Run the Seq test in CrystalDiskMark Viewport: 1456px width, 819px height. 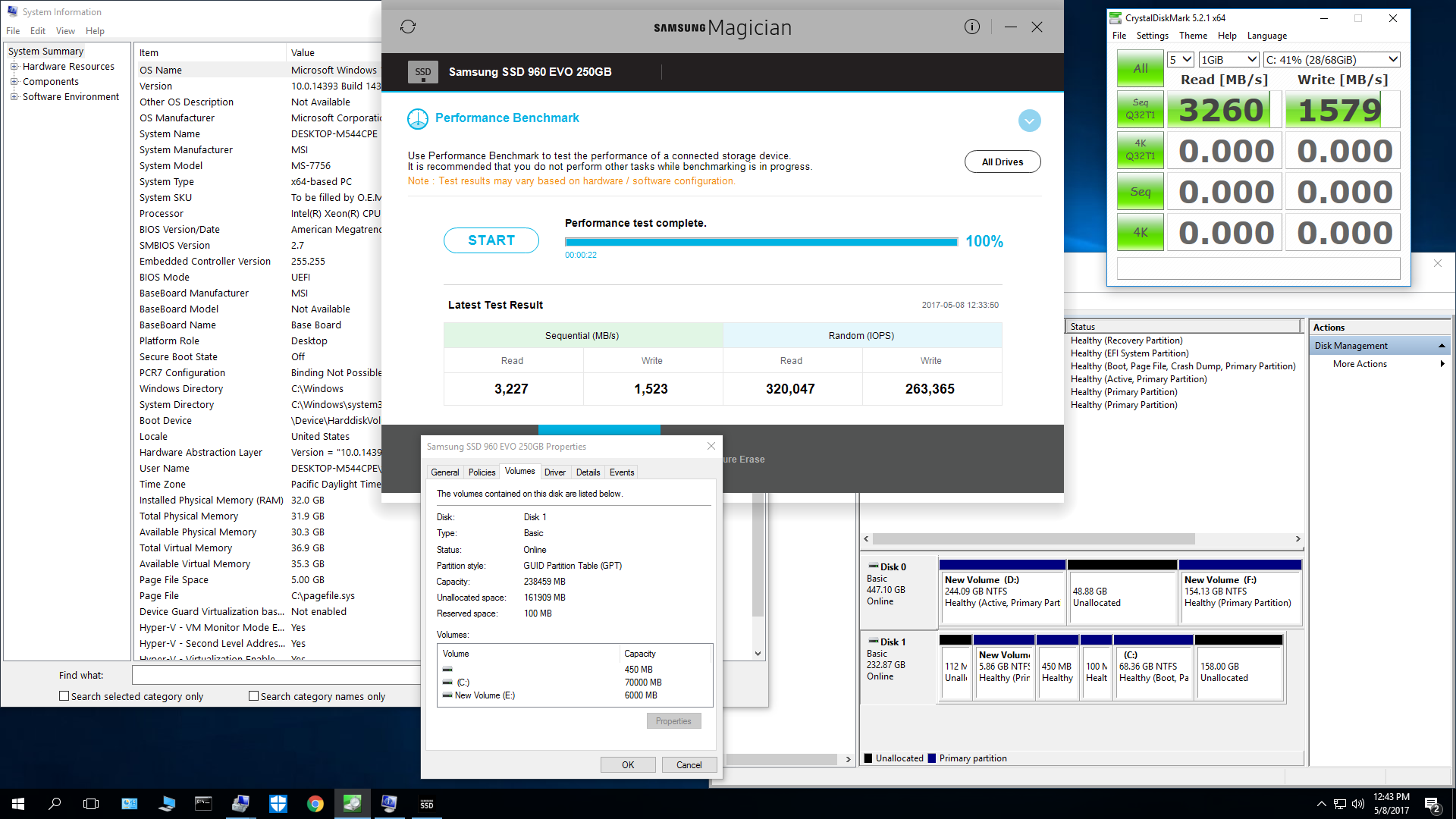pyautogui.click(x=1141, y=191)
